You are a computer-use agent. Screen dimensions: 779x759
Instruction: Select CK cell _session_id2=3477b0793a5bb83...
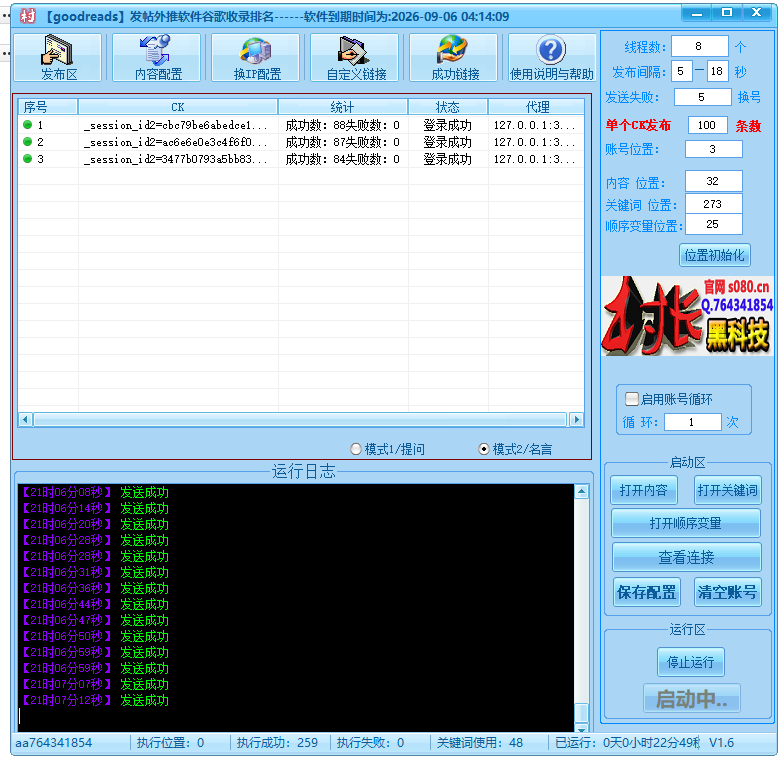(x=176, y=159)
